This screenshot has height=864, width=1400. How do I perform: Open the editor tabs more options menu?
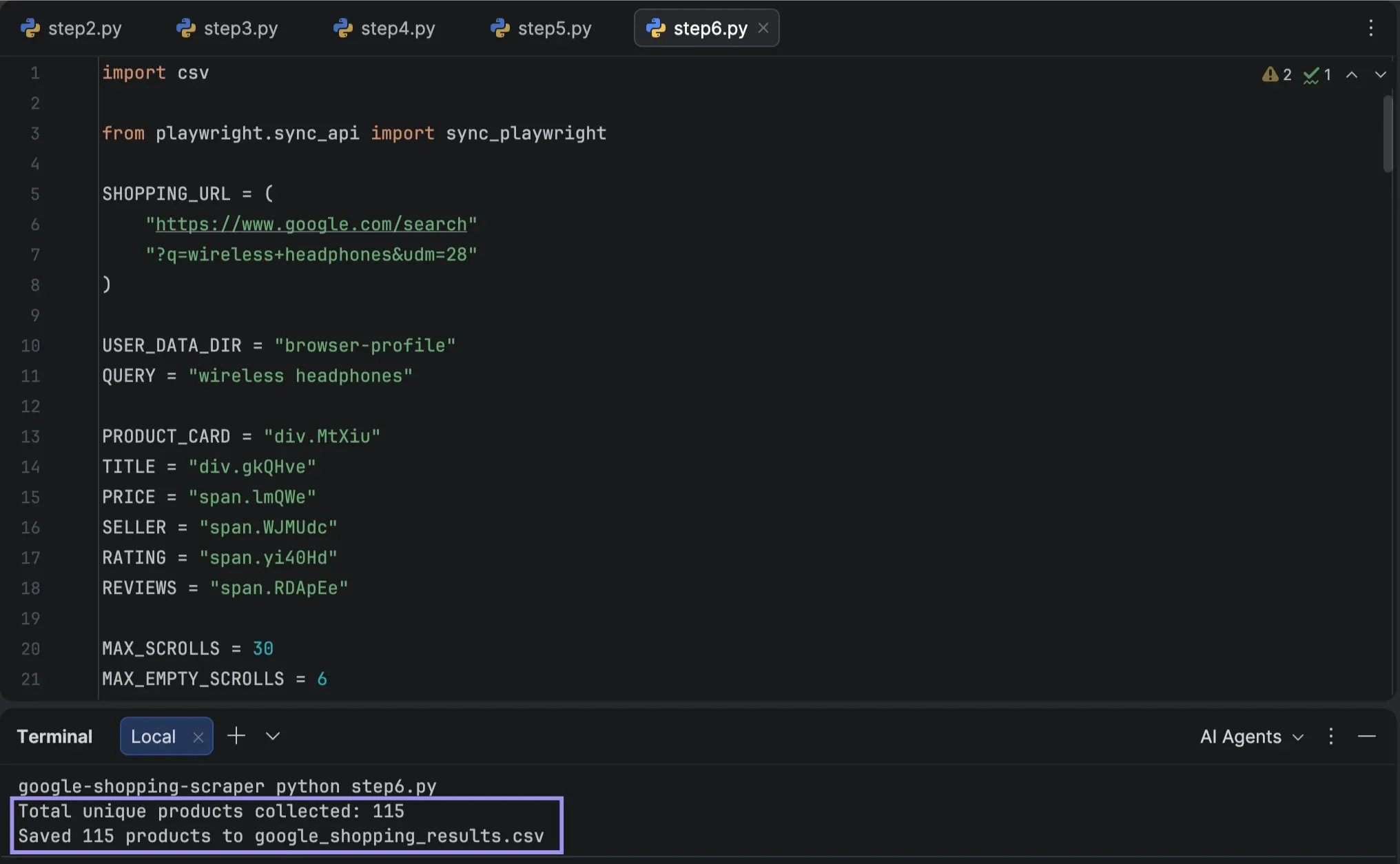pyautogui.click(x=1371, y=28)
